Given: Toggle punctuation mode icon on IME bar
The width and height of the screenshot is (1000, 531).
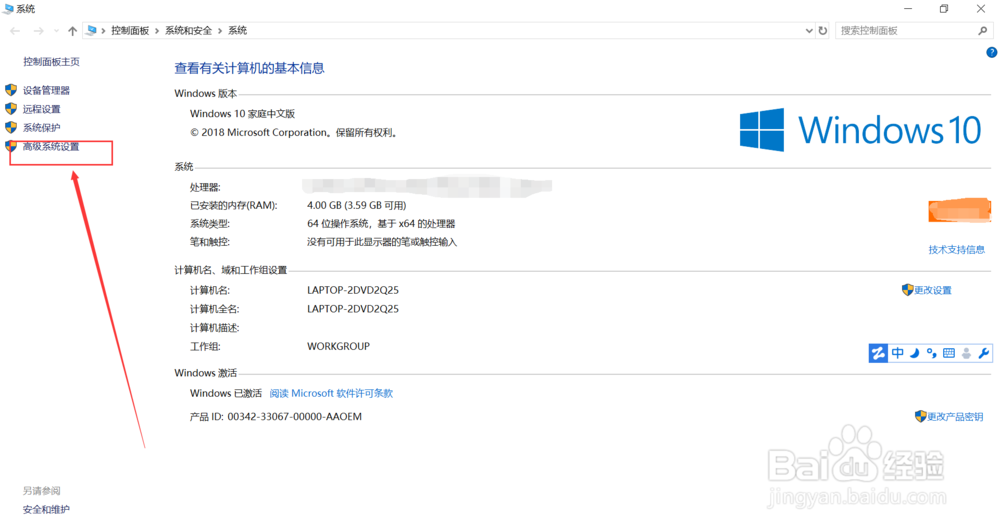Looking at the screenshot, I should click(x=932, y=353).
